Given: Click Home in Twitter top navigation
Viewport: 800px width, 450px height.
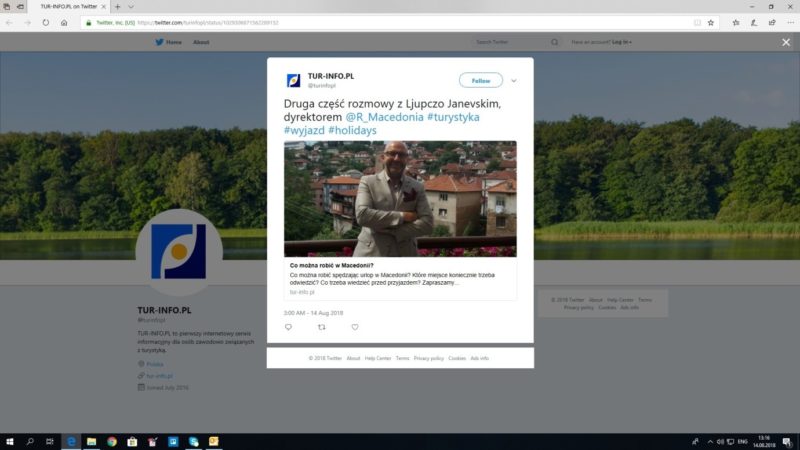Looking at the screenshot, I should pos(173,42).
